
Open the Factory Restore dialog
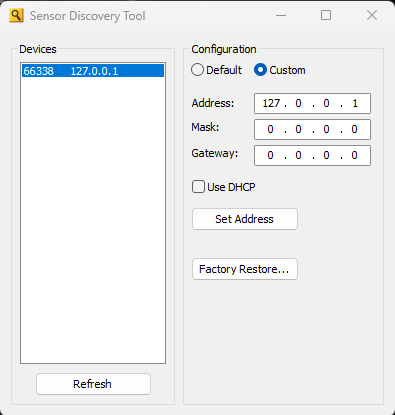click(245, 269)
